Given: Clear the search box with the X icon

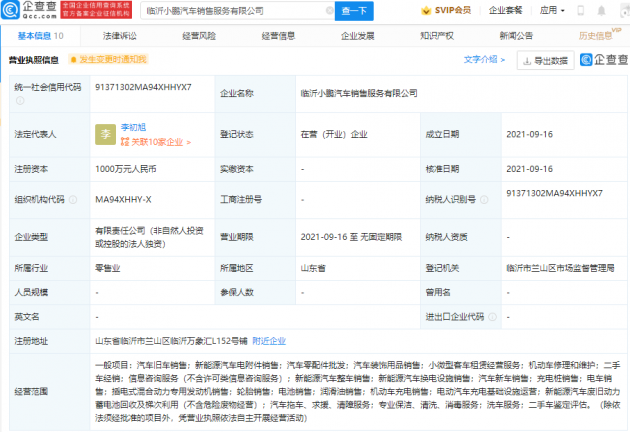Looking at the screenshot, I should (329, 10).
